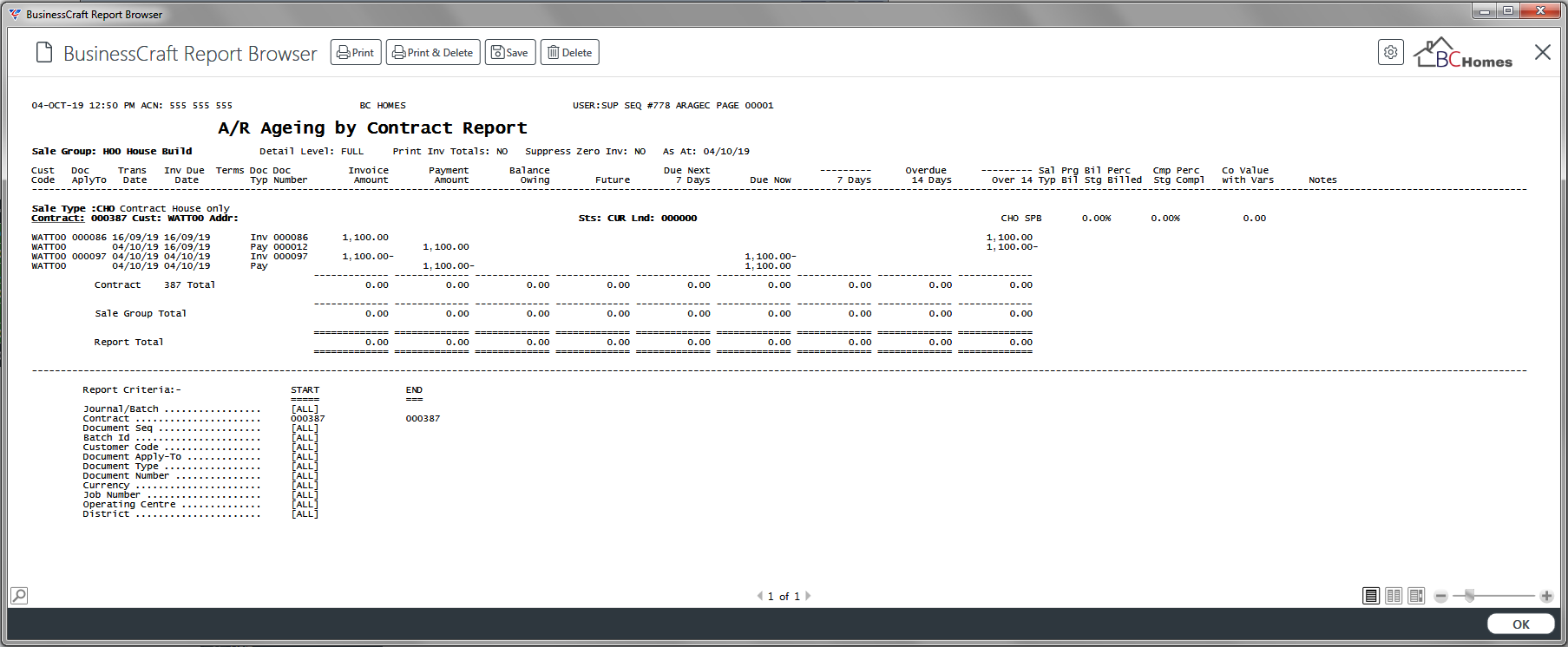The image size is (1568, 647).
Task: Go to the next page arrow
Action: point(808,596)
